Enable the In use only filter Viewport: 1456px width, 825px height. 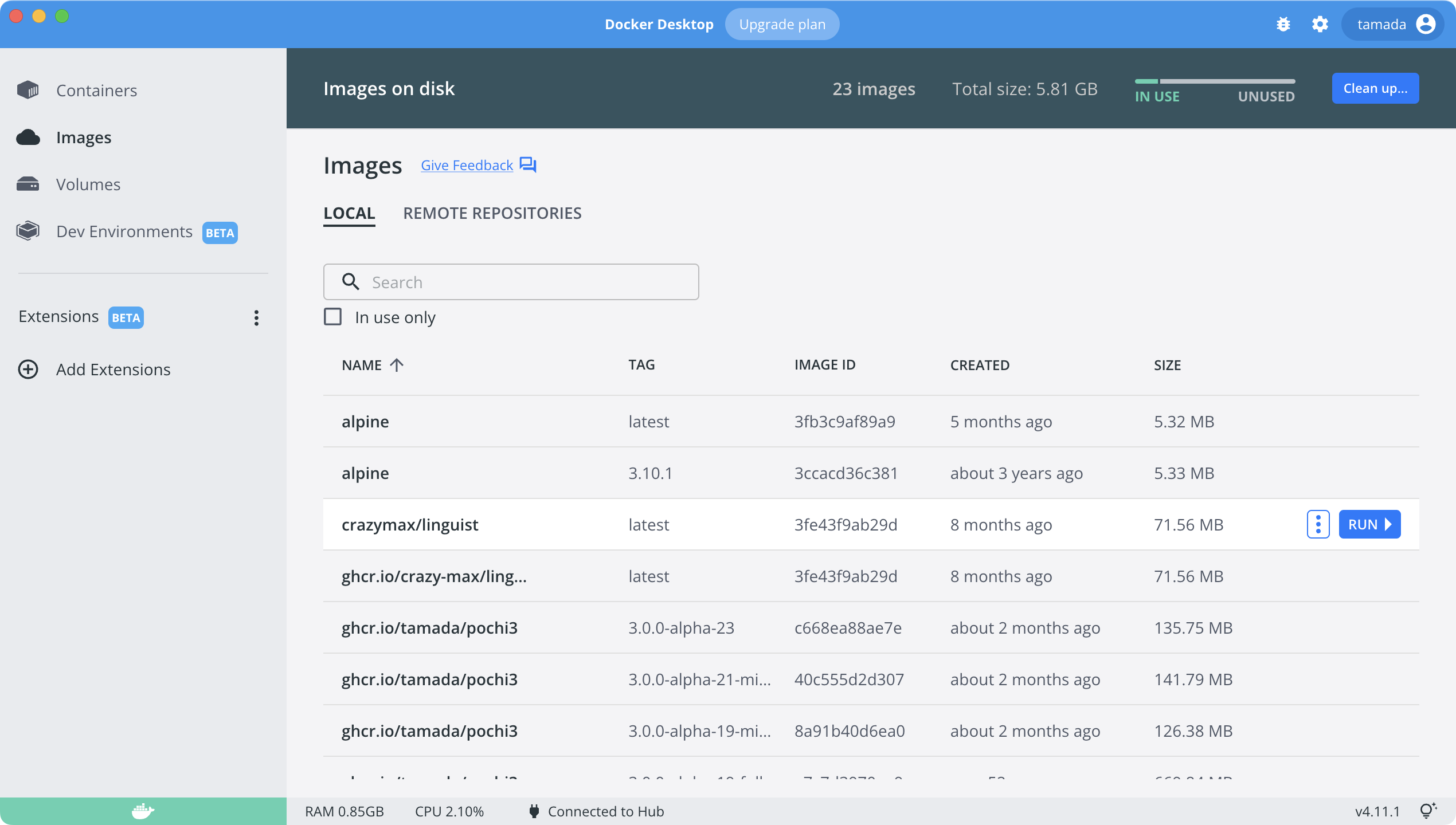coord(332,316)
